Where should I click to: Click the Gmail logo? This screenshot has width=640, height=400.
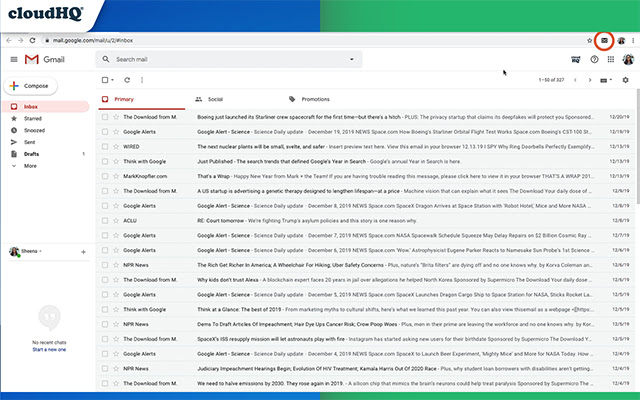tap(45, 60)
